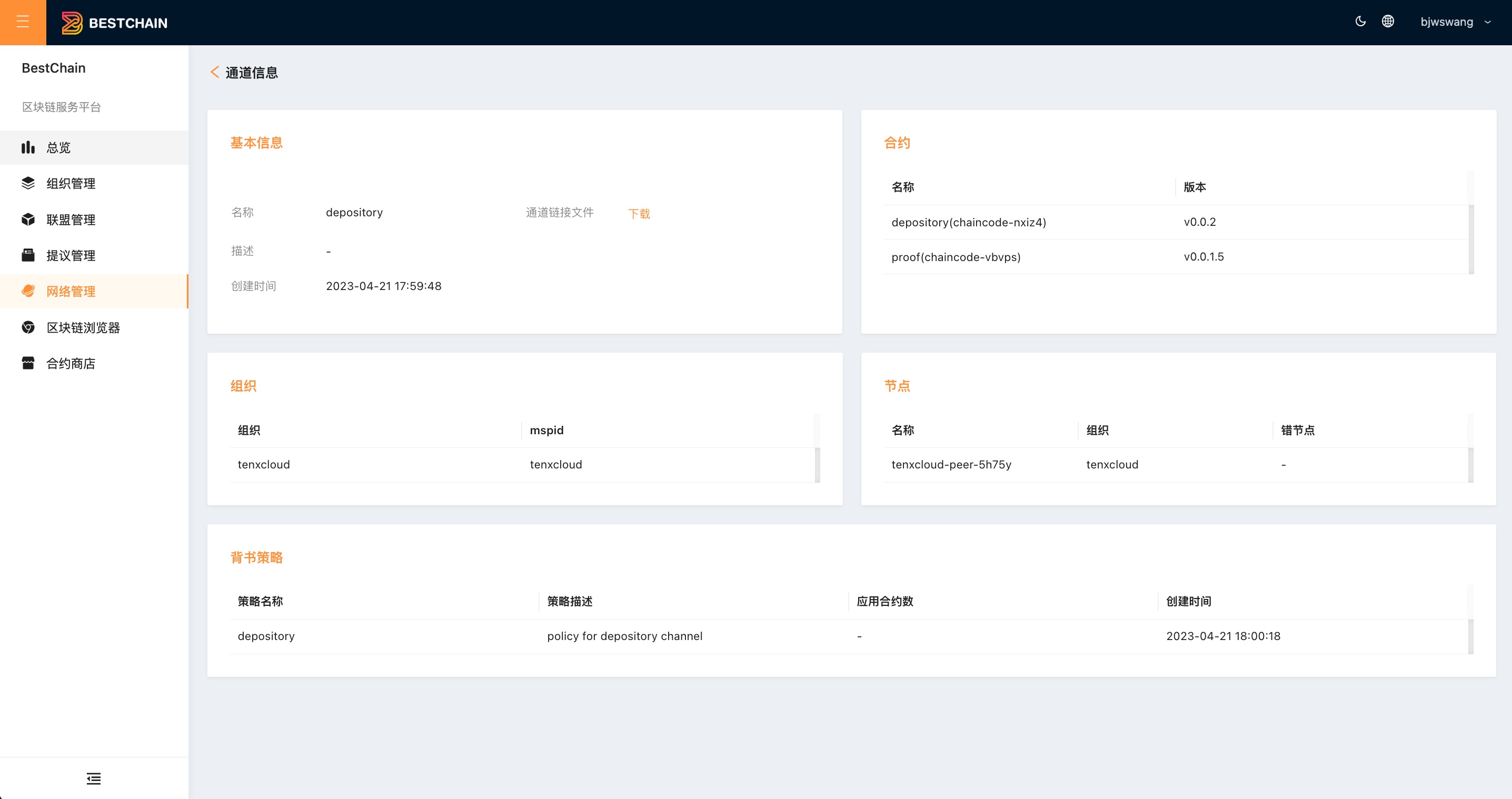Open the bjwswang user dropdown
The width and height of the screenshot is (1512, 799).
(1455, 22)
